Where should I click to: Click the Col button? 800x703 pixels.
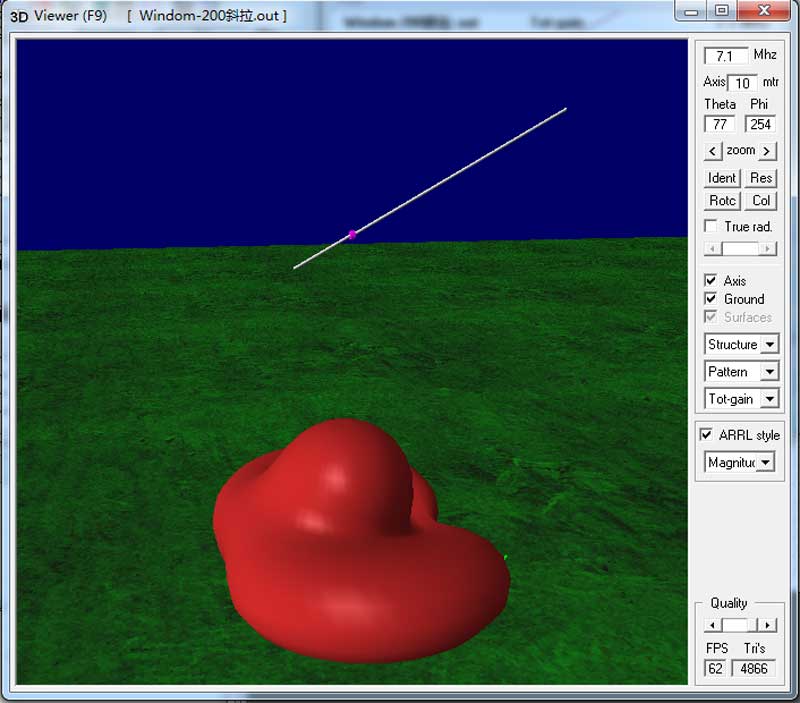click(x=761, y=200)
